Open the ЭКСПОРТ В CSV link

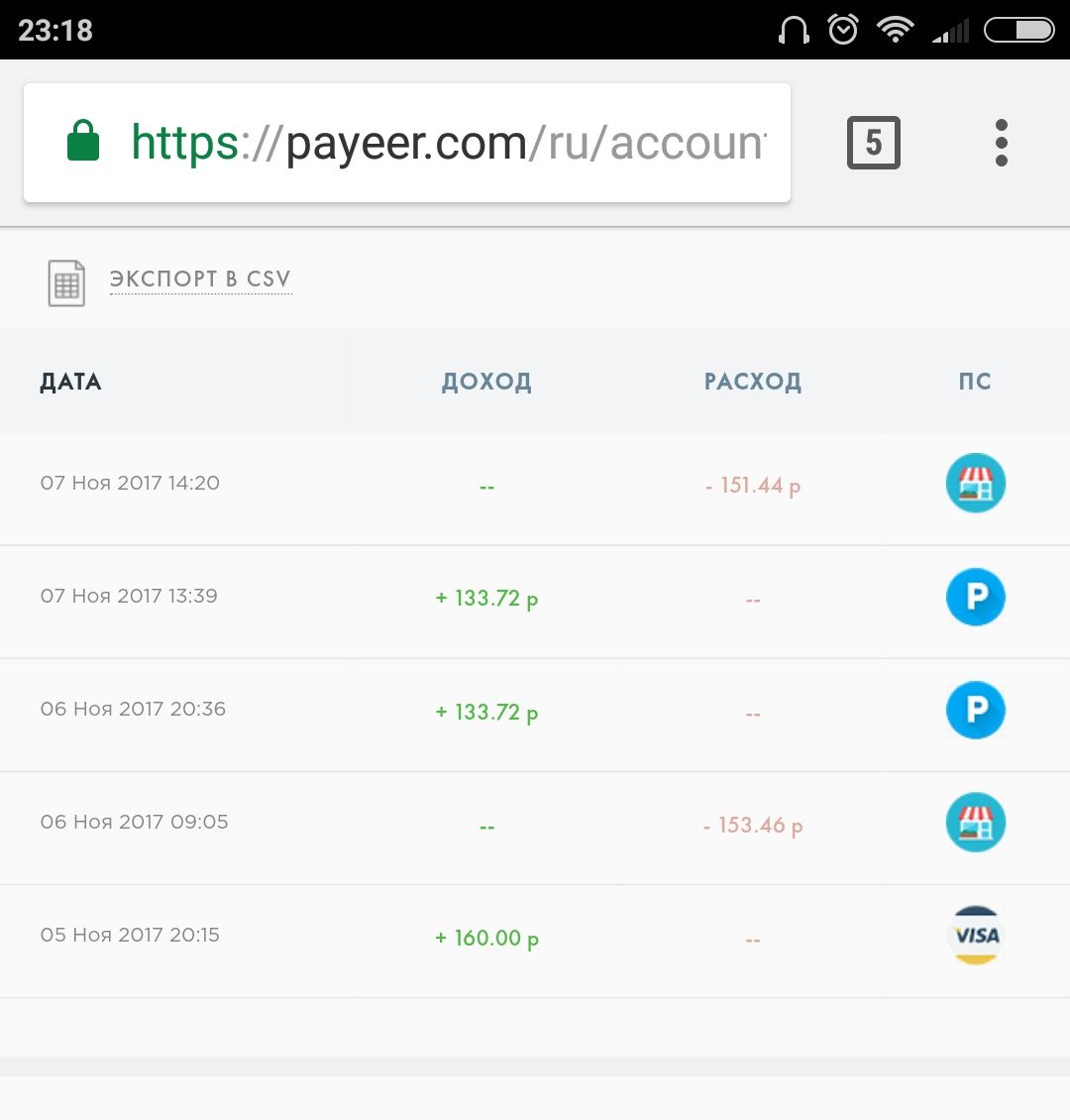point(200,279)
